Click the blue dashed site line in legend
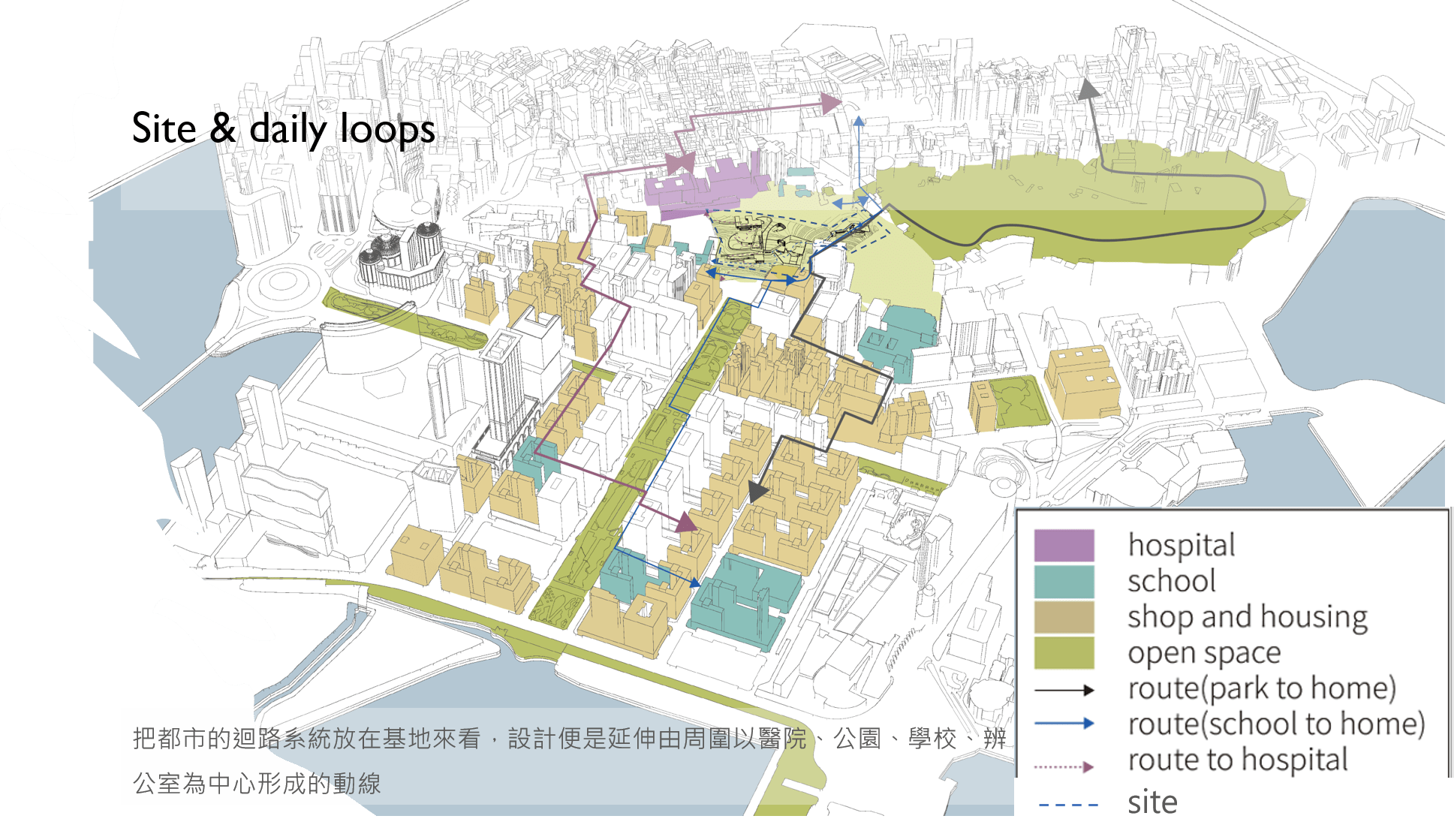1454x840 pixels. click(1068, 805)
